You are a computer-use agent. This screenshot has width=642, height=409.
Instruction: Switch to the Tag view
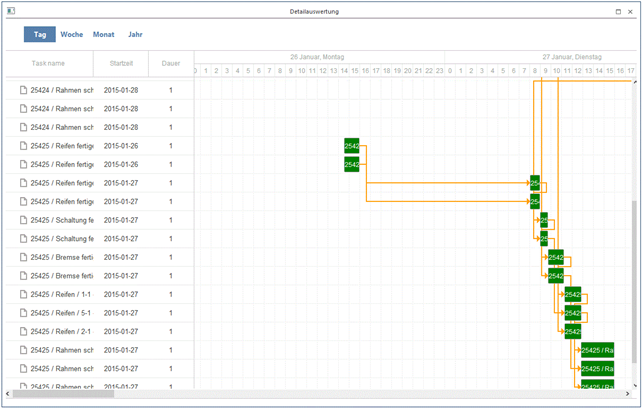[39, 34]
